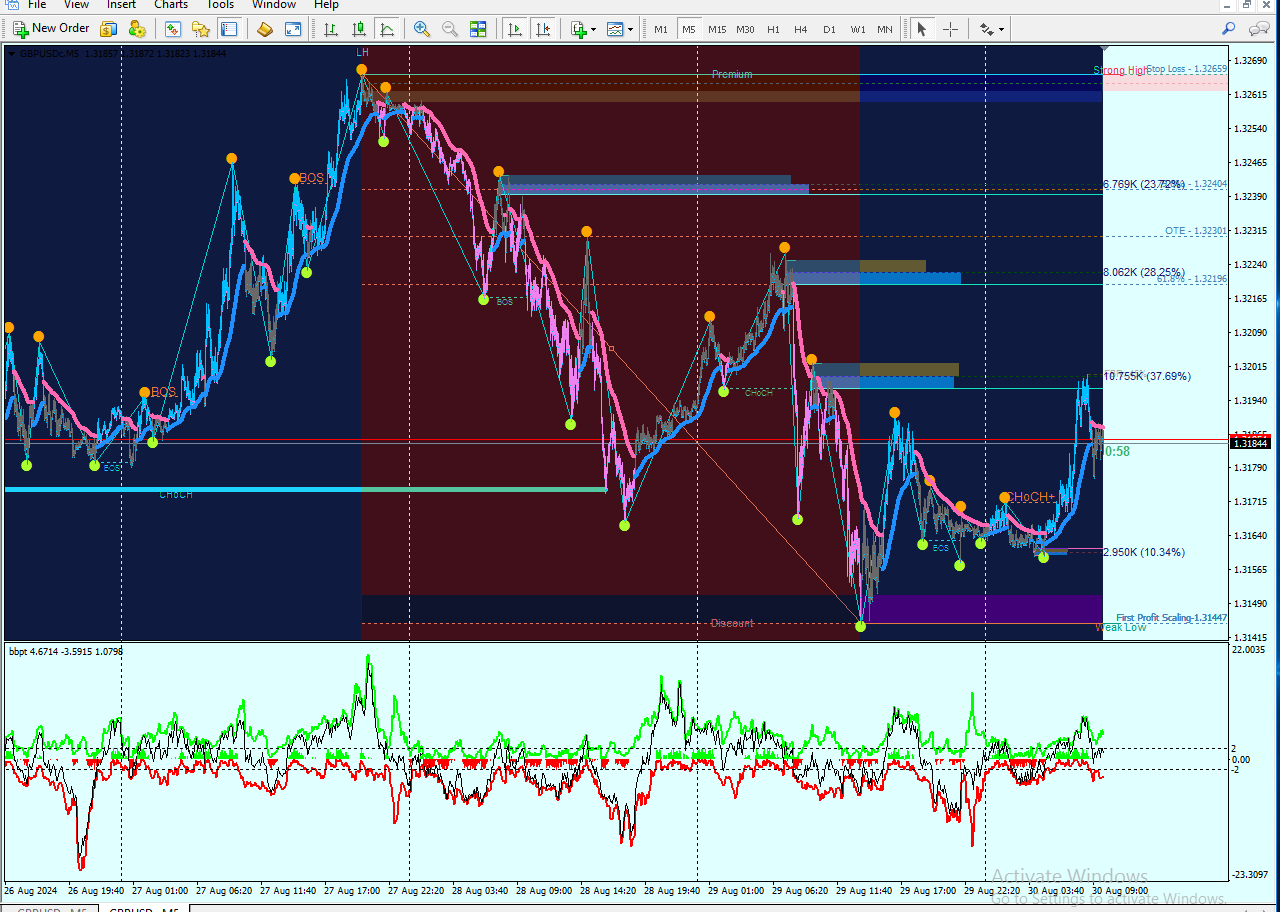The height and width of the screenshot is (912, 1280).
Task: Click the Zoom Out magnifier icon
Action: tap(450, 29)
